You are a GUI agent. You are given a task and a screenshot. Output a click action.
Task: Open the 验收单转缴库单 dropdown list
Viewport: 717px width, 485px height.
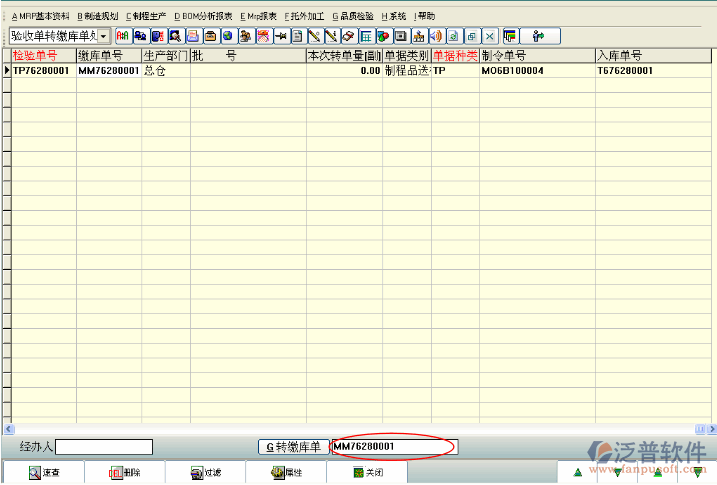click(104, 36)
